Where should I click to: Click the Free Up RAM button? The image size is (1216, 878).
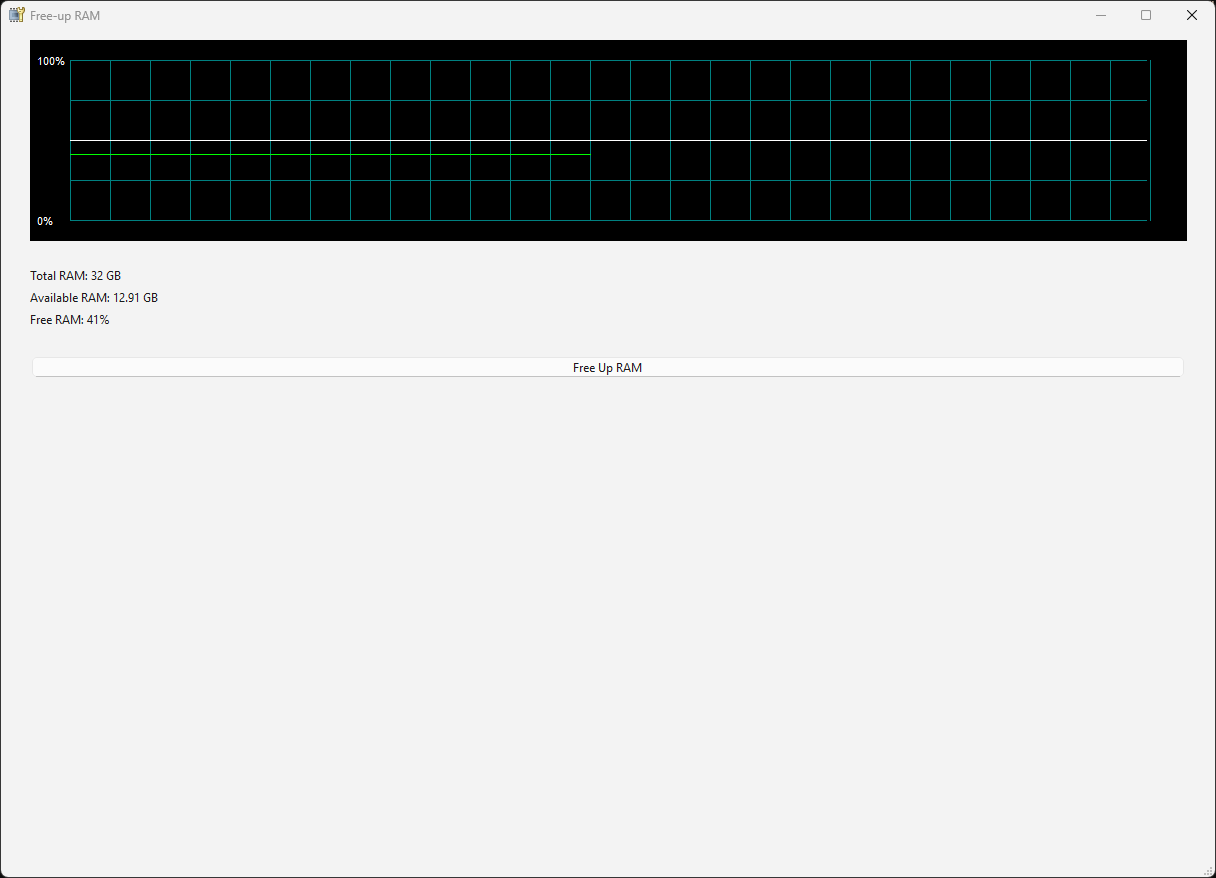(607, 368)
